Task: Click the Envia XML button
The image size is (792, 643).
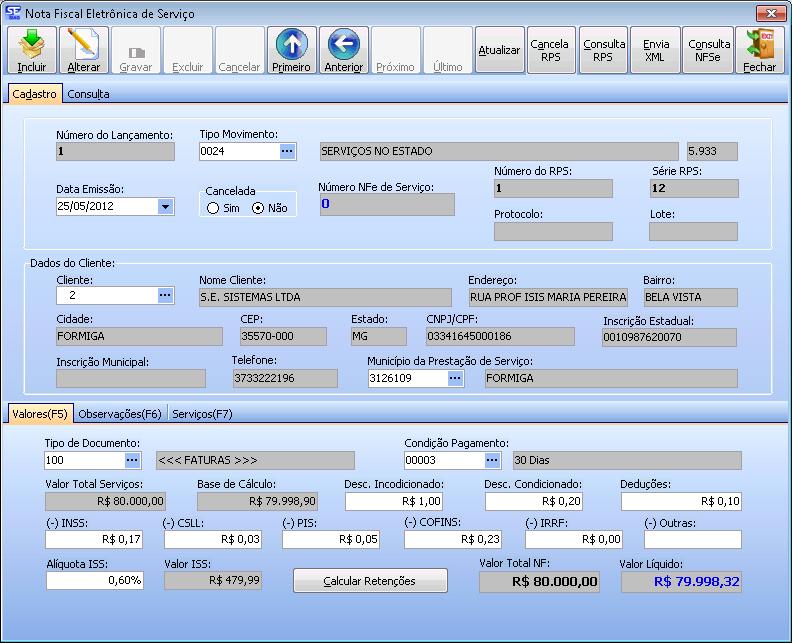Action: pyautogui.click(x=656, y=50)
